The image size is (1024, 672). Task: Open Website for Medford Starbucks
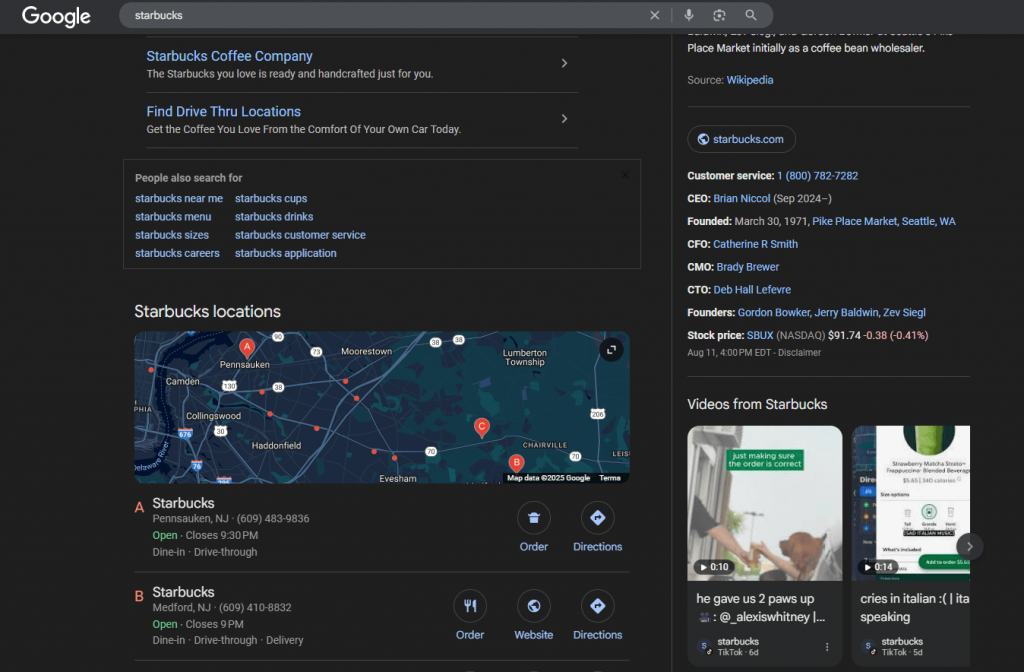(x=534, y=606)
